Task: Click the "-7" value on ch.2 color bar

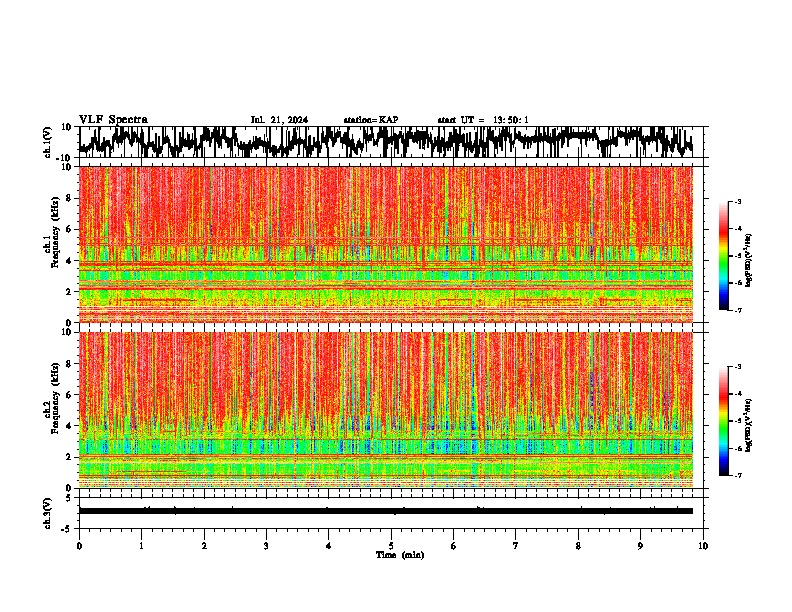Action: pos(737,475)
